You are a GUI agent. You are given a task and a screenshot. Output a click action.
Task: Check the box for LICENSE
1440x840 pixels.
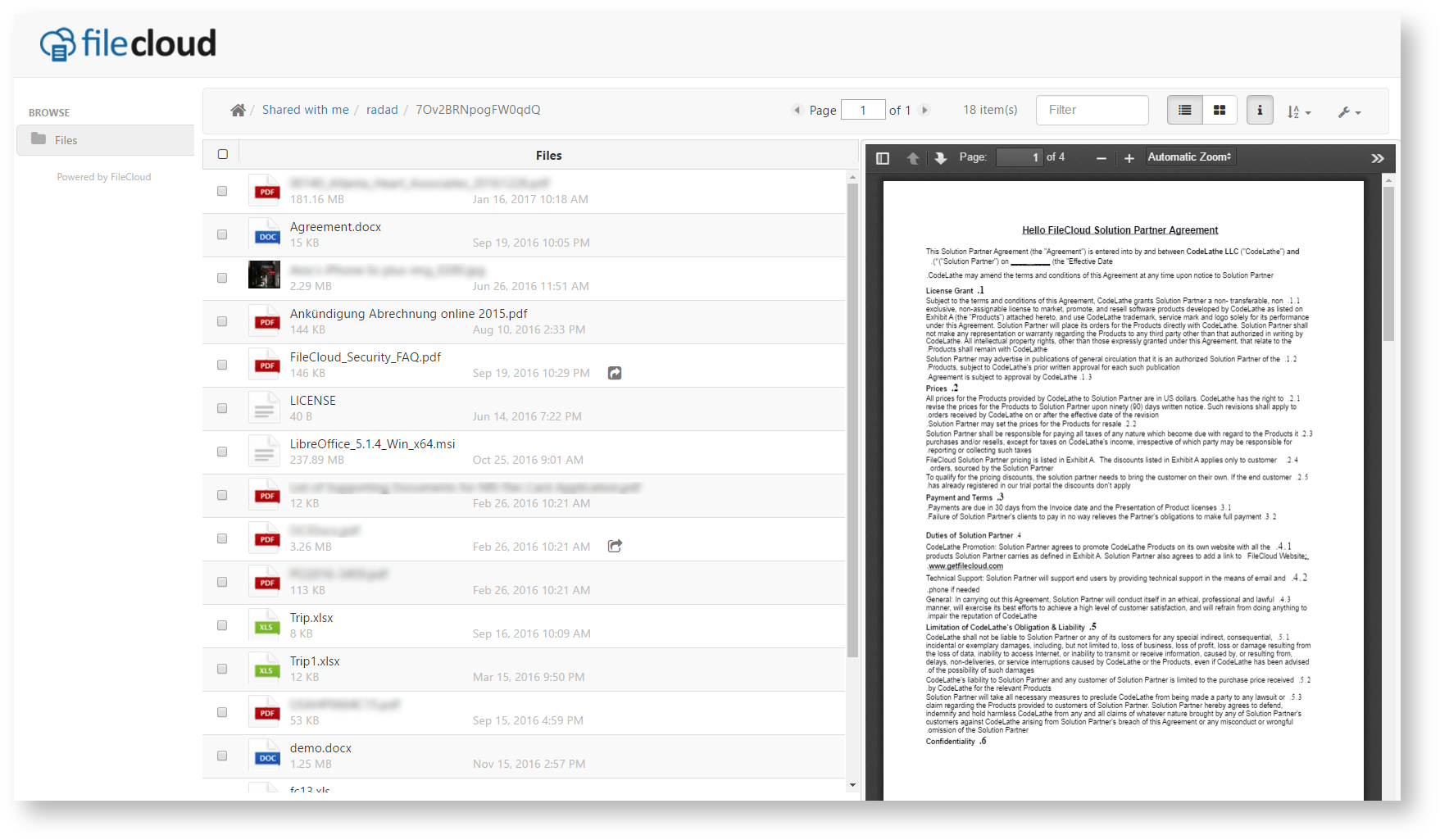(x=222, y=408)
